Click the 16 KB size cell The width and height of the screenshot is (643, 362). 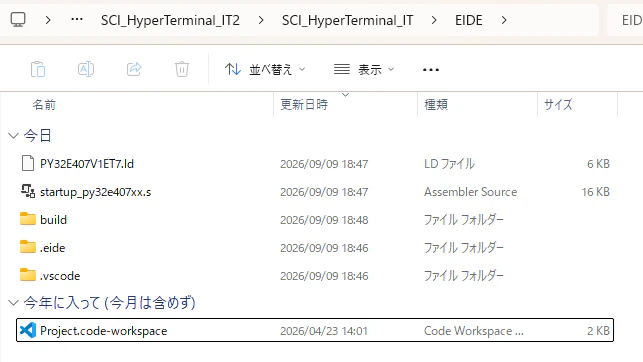coord(595,192)
